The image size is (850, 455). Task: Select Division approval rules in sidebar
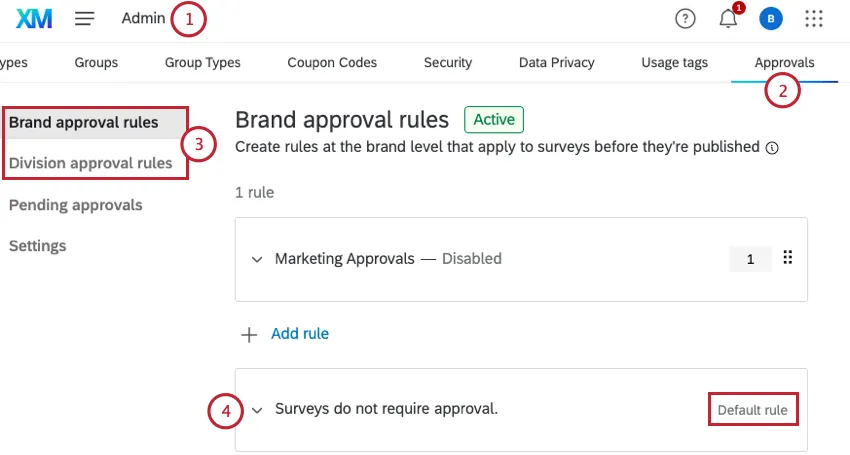pos(90,163)
